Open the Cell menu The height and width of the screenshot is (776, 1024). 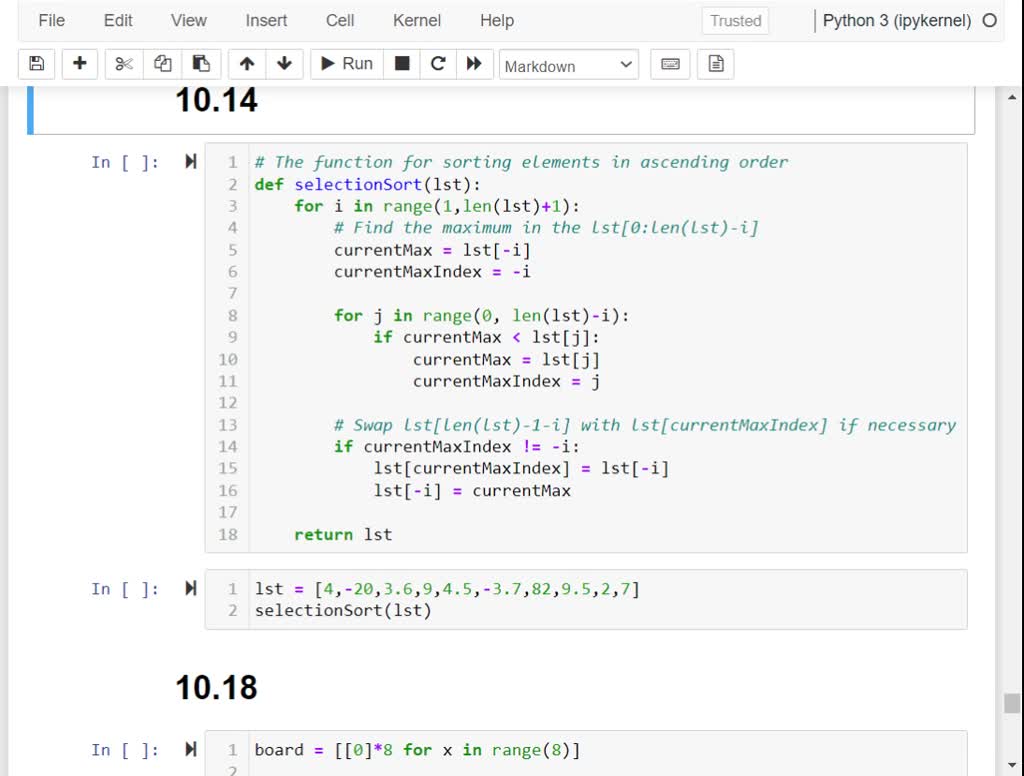tap(340, 20)
